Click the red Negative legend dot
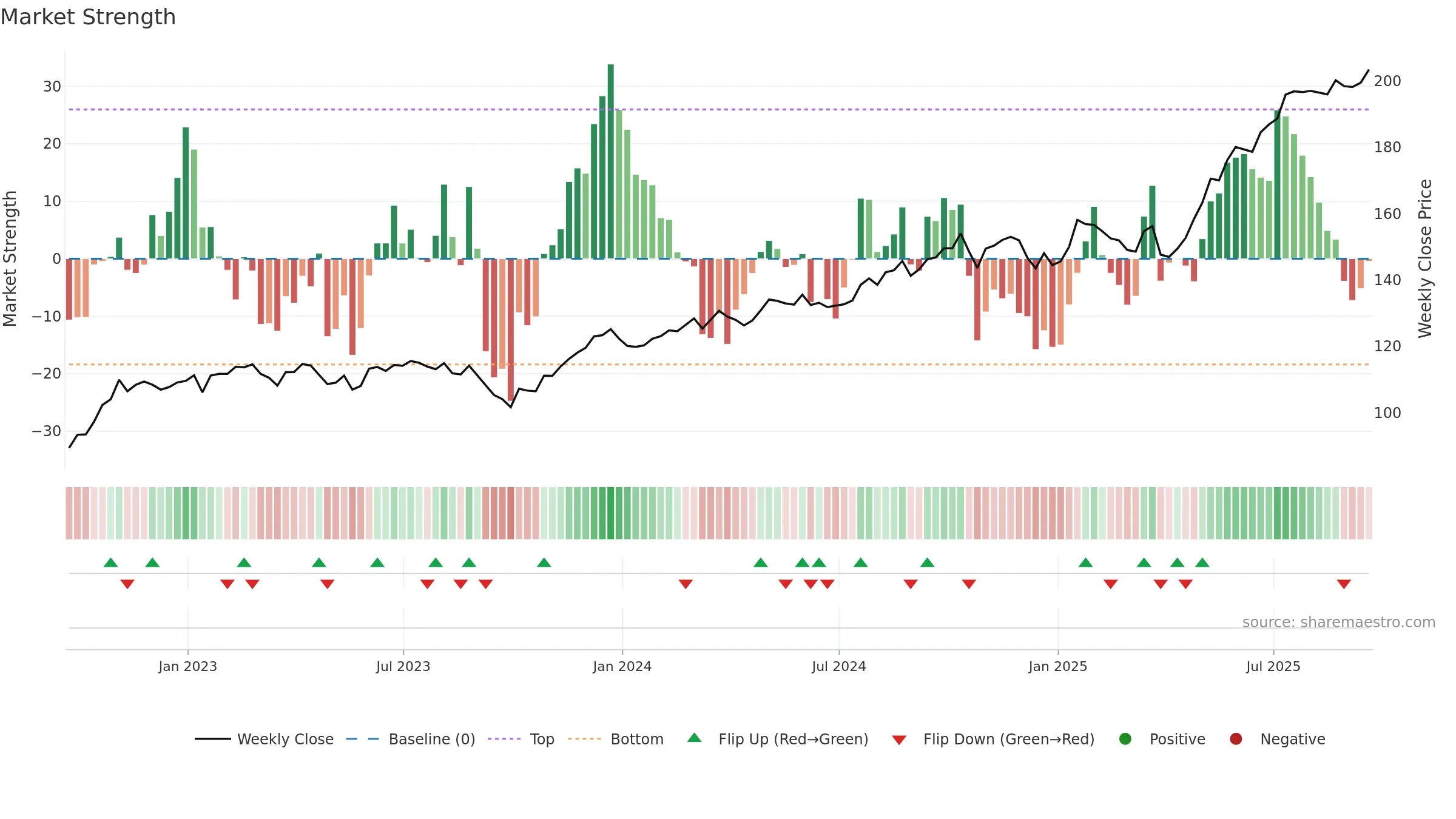The image size is (1456, 819). 1236,739
